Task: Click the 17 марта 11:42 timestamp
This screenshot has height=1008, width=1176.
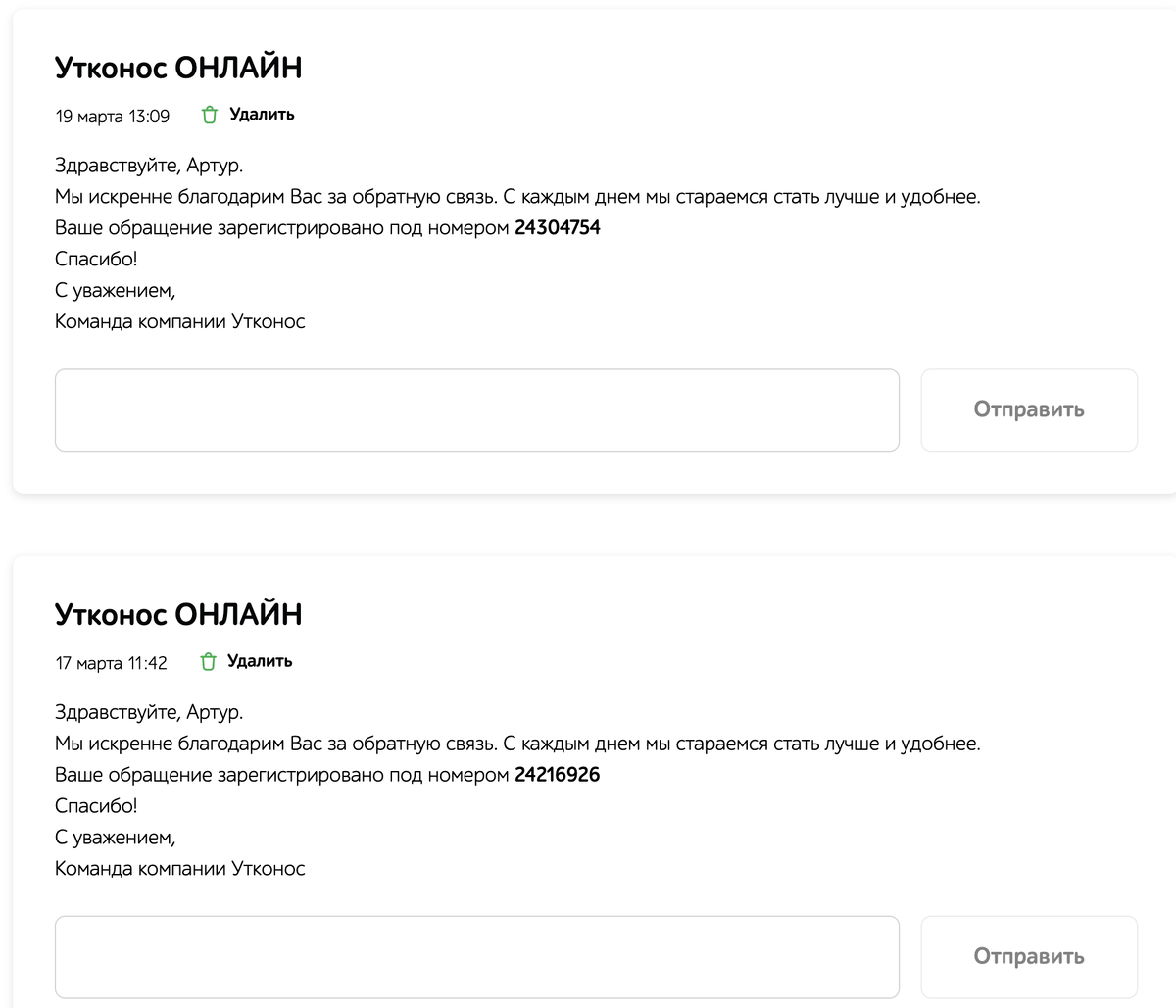Action: coord(112,663)
